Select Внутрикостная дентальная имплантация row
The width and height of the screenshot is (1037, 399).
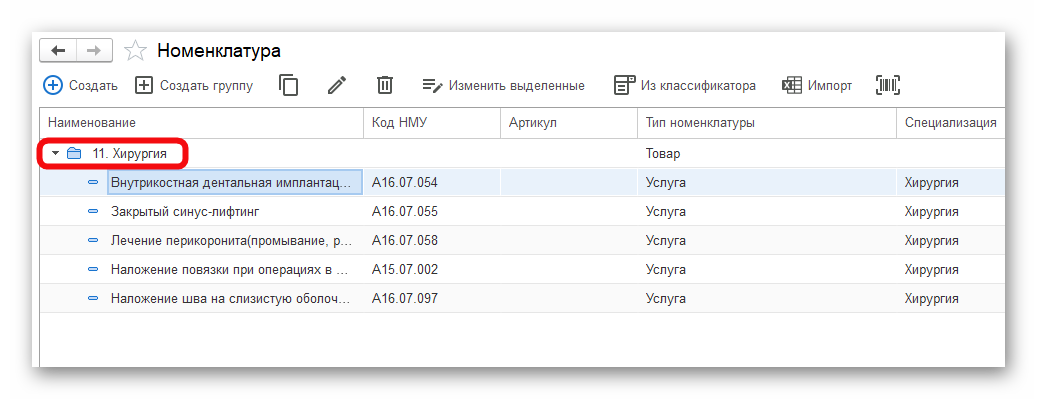click(x=522, y=183)
